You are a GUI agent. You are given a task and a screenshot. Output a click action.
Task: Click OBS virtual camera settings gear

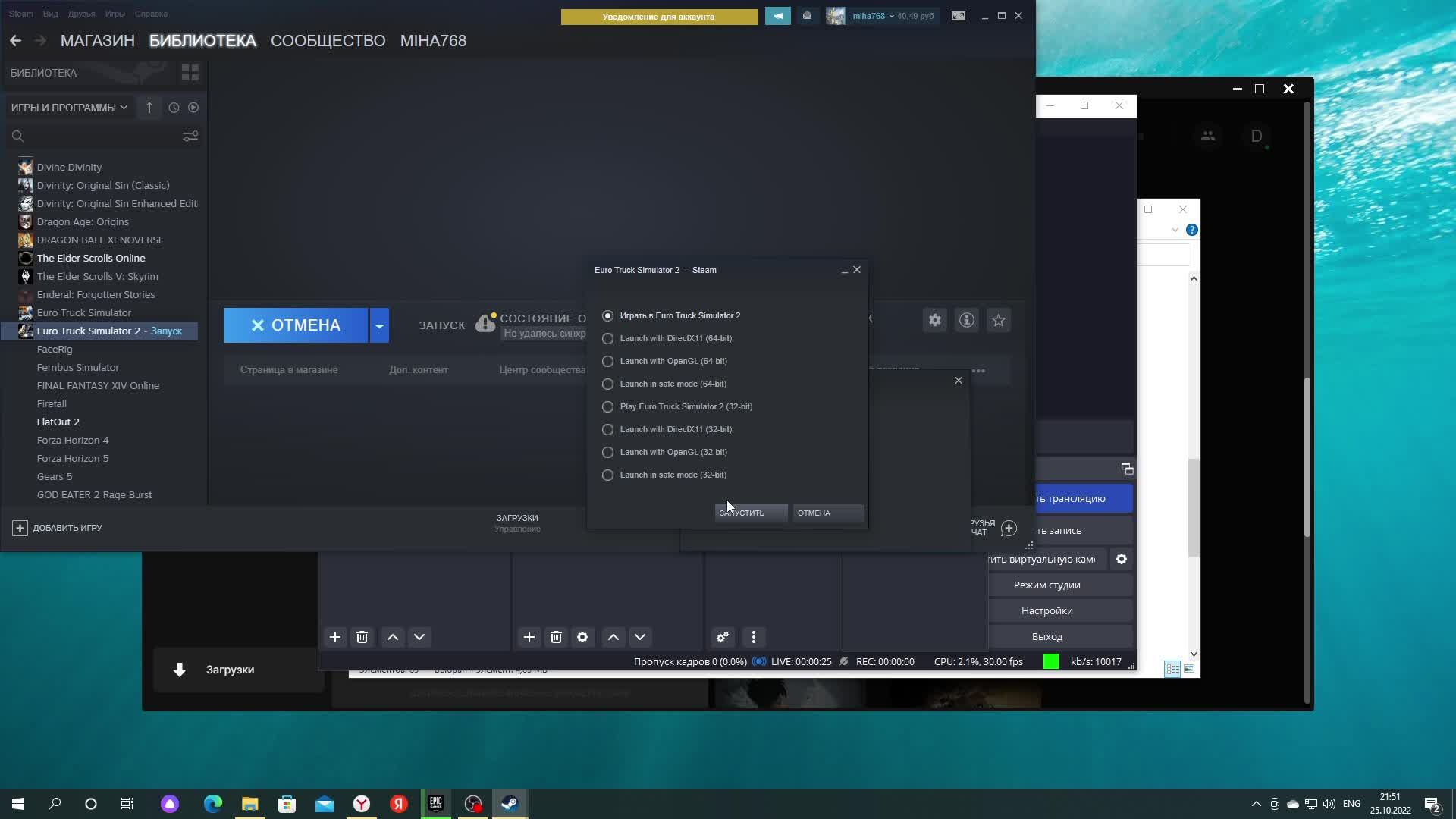[1121, 559]
